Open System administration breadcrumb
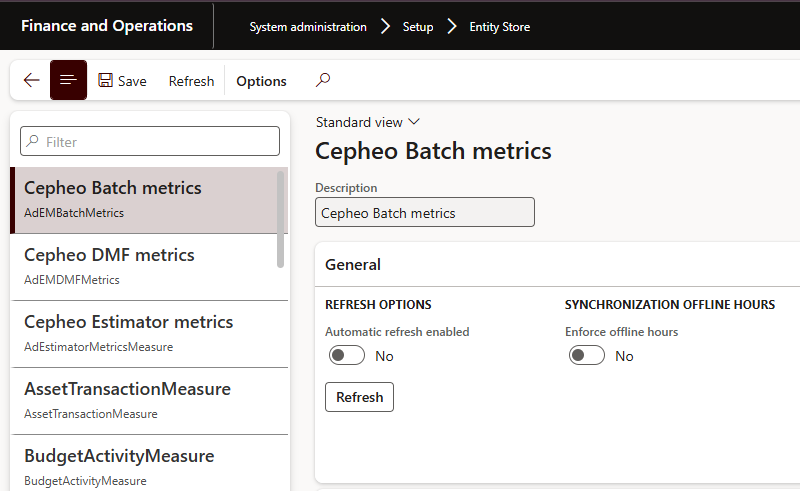The height and width of the screenshot is (491, 800). point(308,27)
